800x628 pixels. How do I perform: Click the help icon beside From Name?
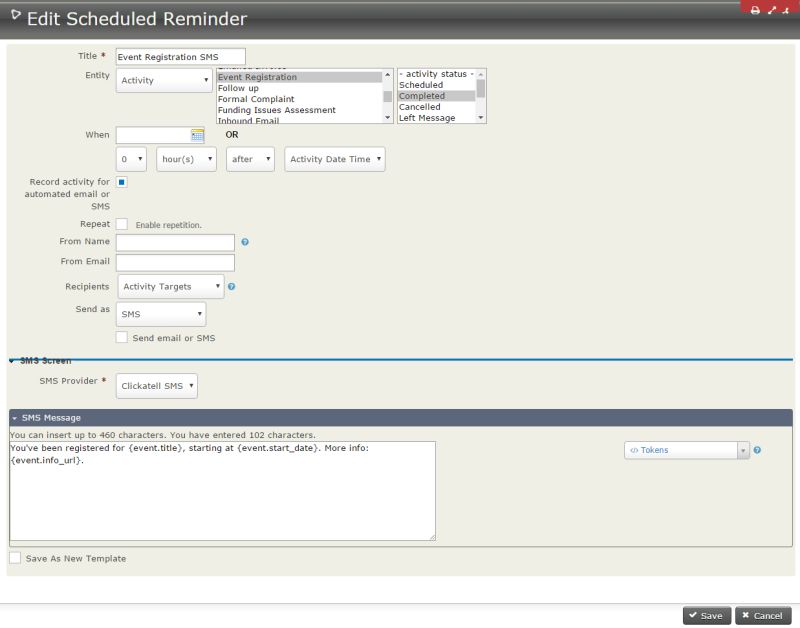click(245, 242)
